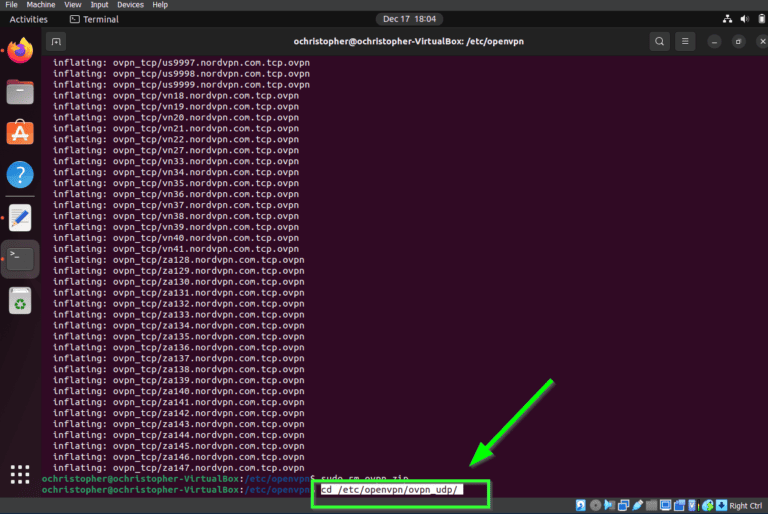
Task: Open the VirtualBox View menu
Action: [73, 5]
